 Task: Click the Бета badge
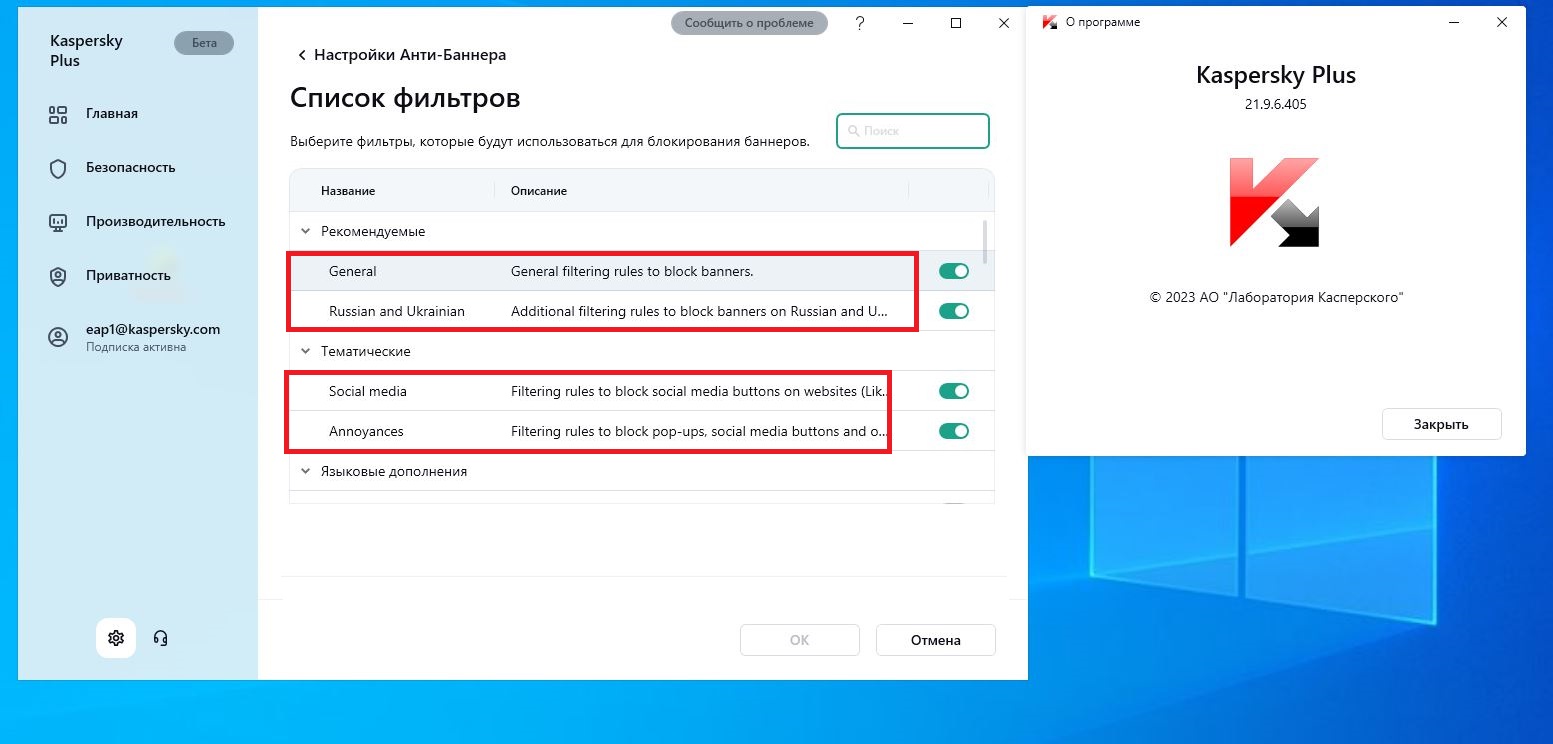204,43
